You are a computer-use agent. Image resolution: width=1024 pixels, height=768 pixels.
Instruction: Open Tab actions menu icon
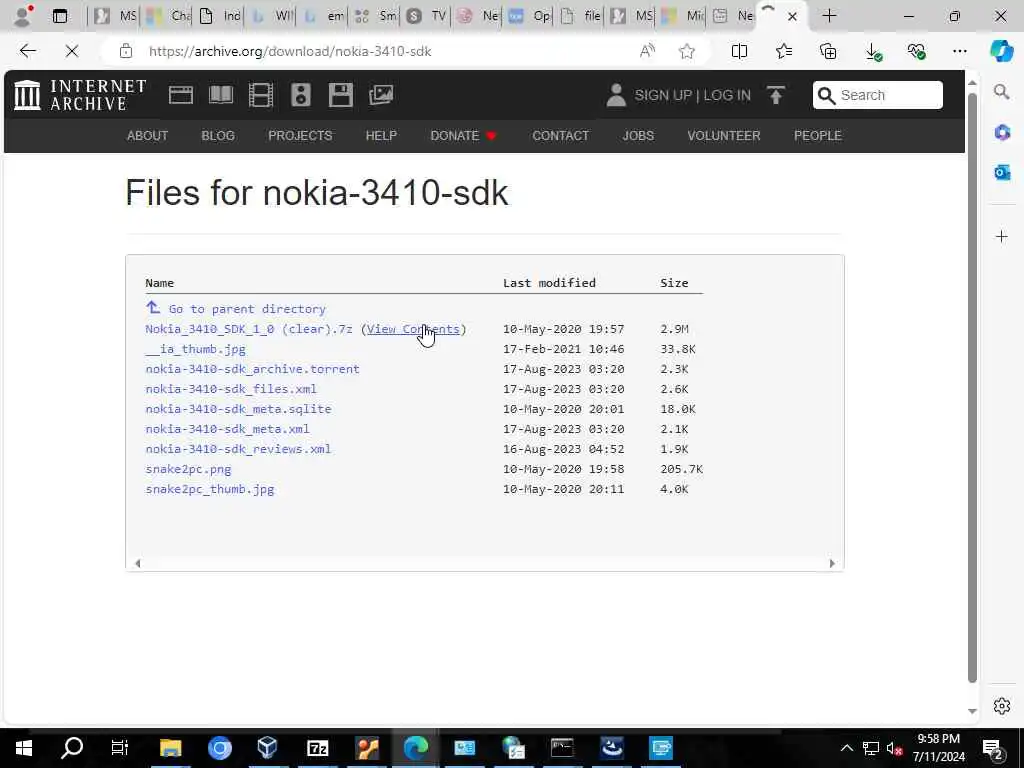[x=59, y=16]
